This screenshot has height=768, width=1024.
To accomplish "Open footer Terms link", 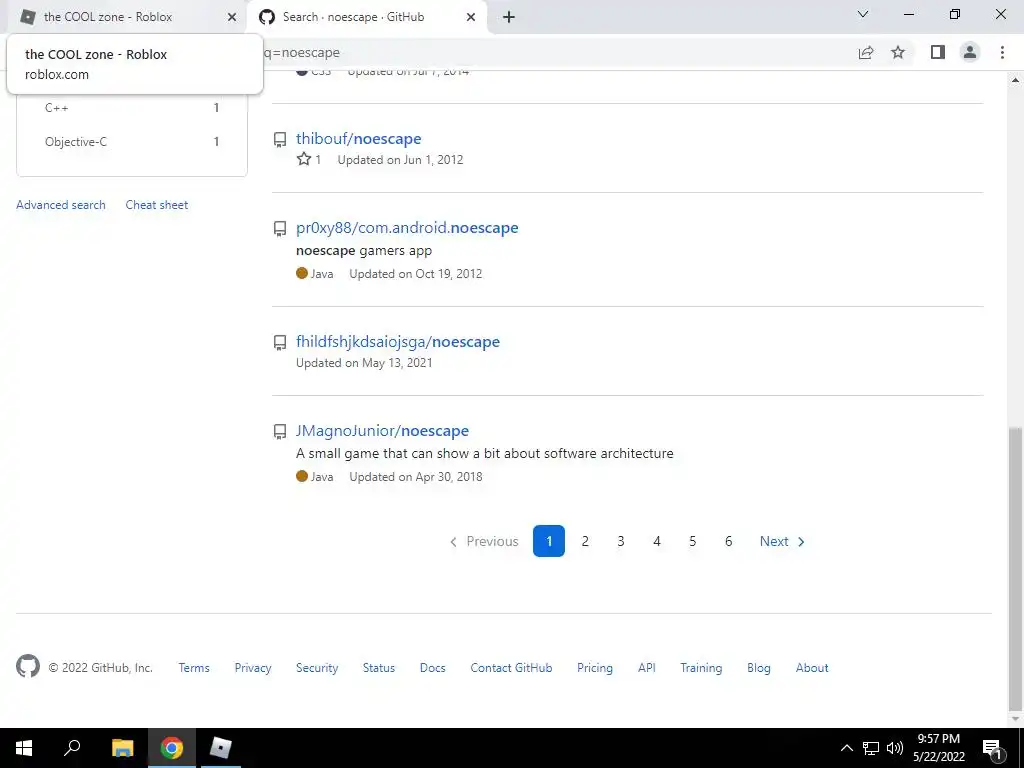I will (194, 667).
